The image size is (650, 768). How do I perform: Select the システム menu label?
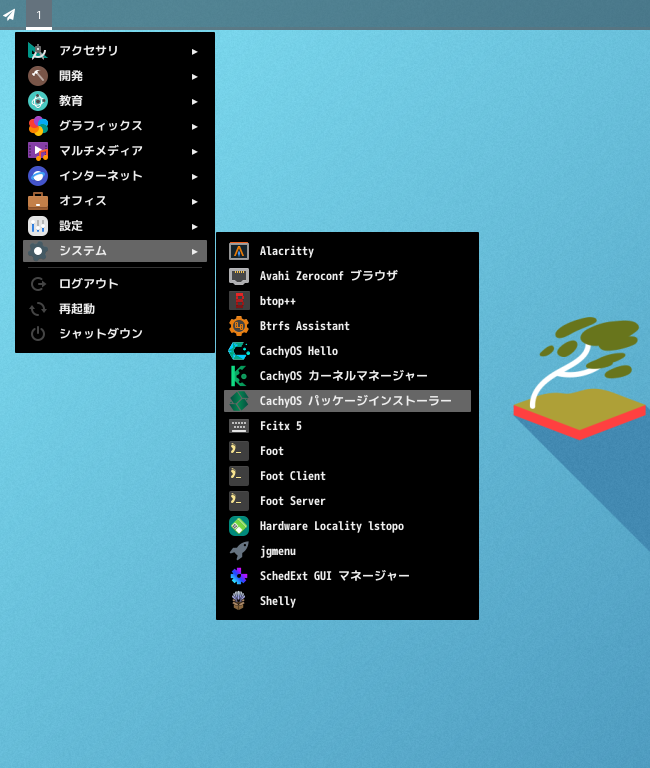[x=82, y=250]
